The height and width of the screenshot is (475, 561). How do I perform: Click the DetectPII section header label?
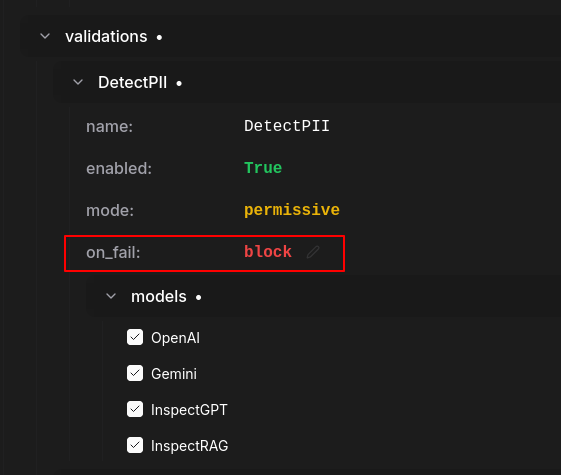click(132, 83)
